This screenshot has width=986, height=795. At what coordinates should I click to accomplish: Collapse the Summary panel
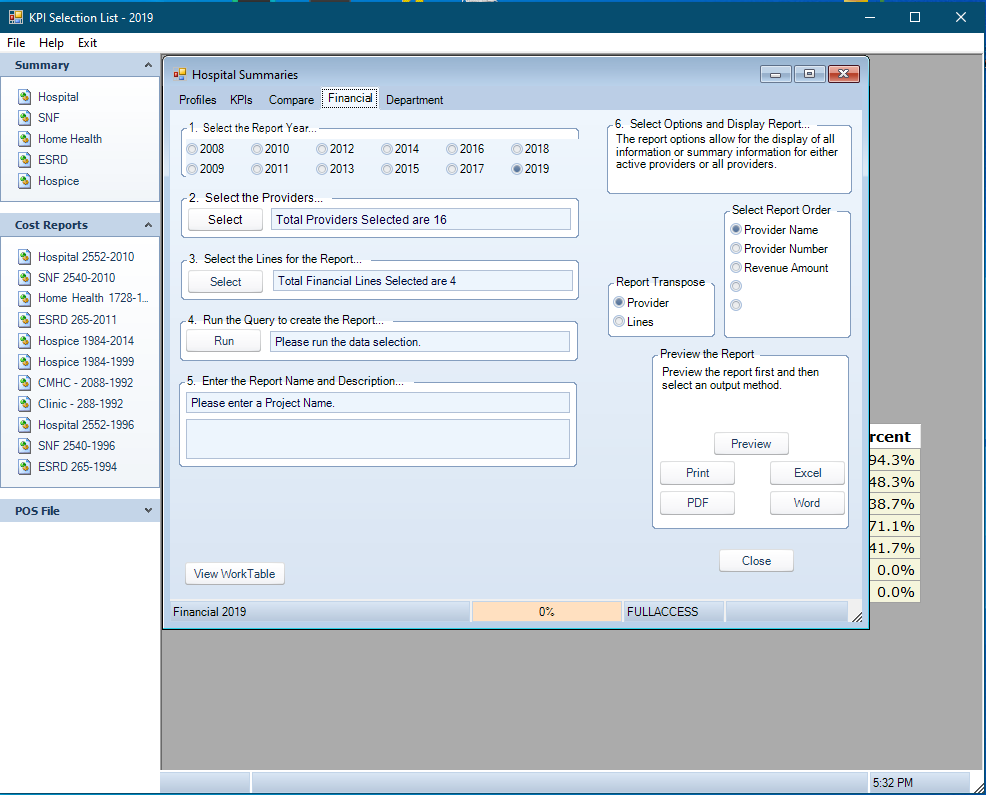tap(150, 65)
